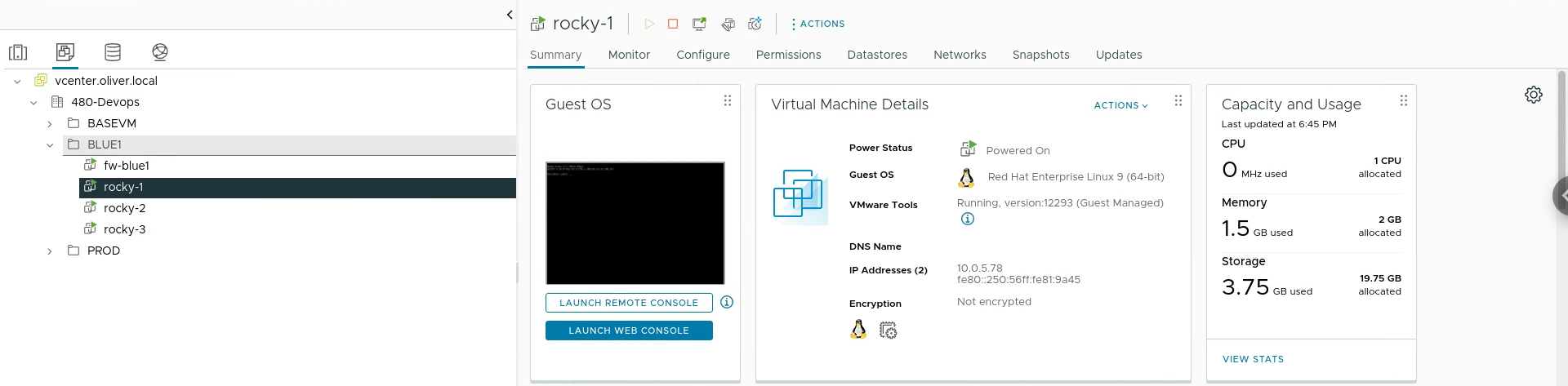Select the BASEVM folder

112,123
